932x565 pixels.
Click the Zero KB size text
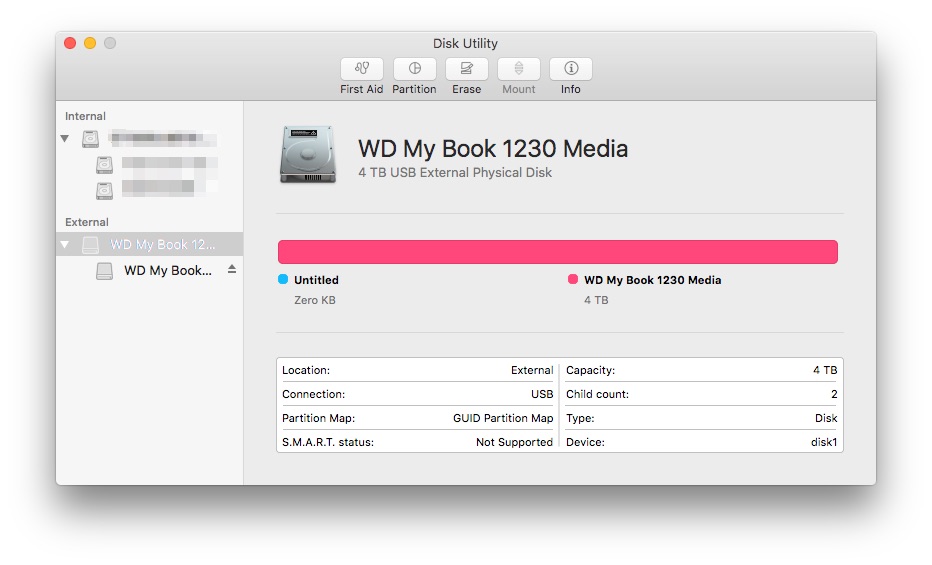point(314,300)
